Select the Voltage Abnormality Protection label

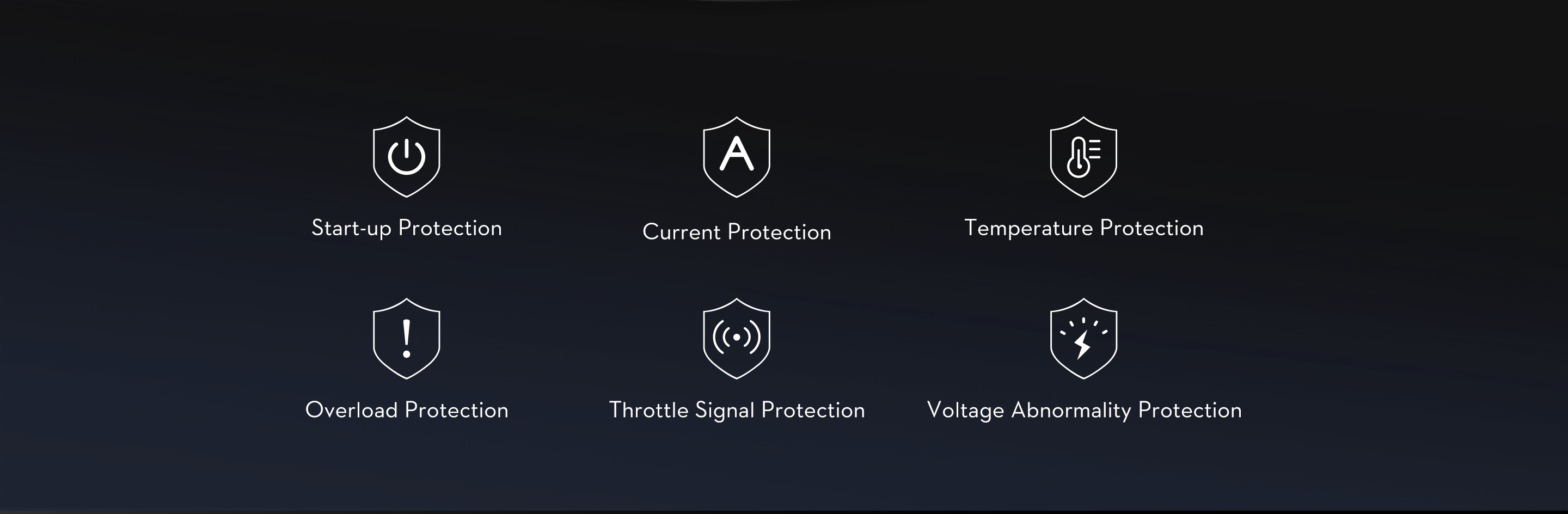[1084, 411]
